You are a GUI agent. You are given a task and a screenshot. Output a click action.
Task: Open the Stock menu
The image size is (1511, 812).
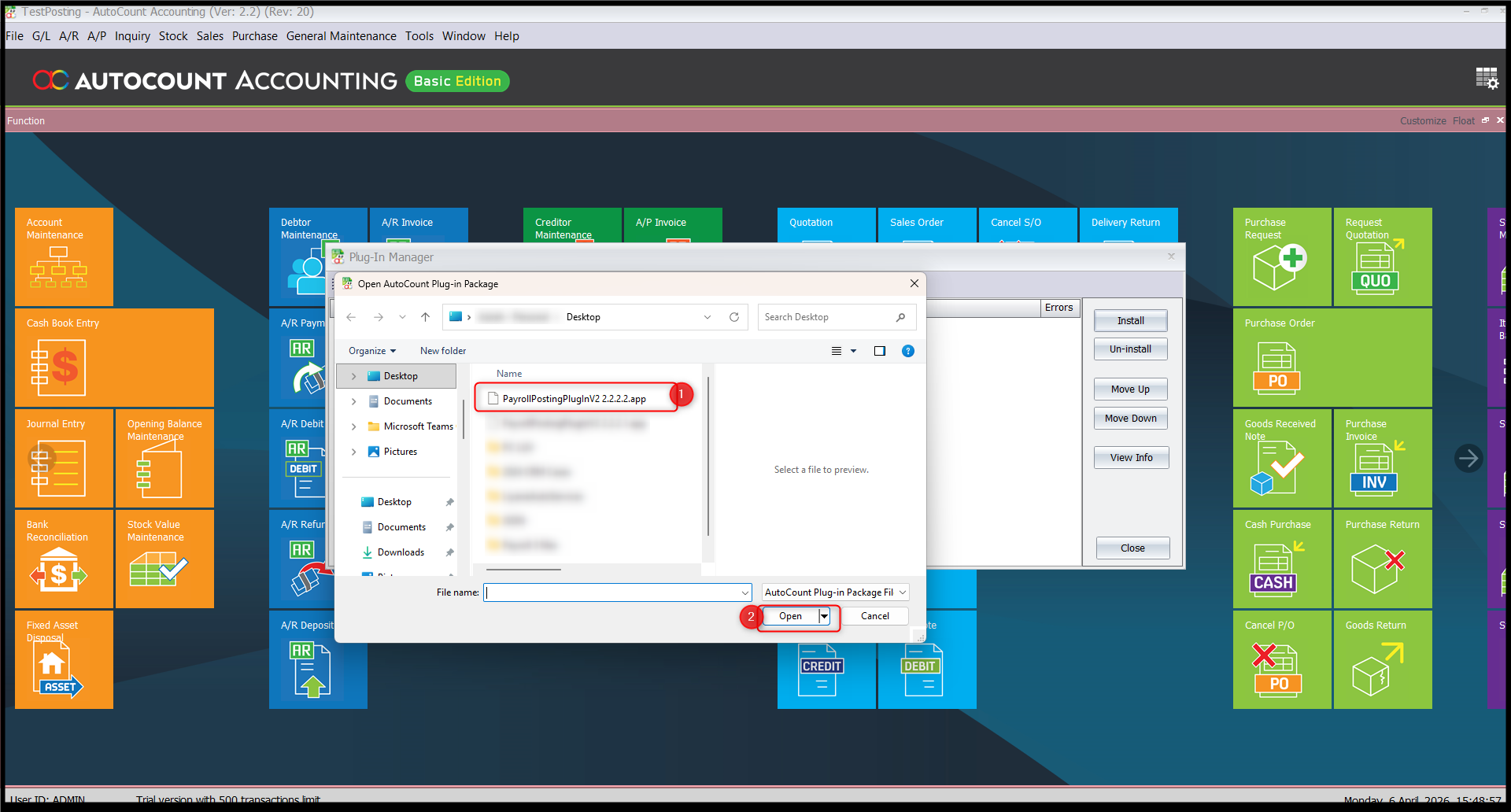(173, 36)
